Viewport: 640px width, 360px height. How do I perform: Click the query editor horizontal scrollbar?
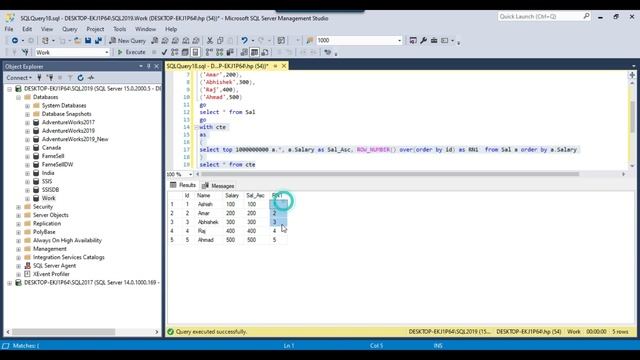click(x=390, y=174)
